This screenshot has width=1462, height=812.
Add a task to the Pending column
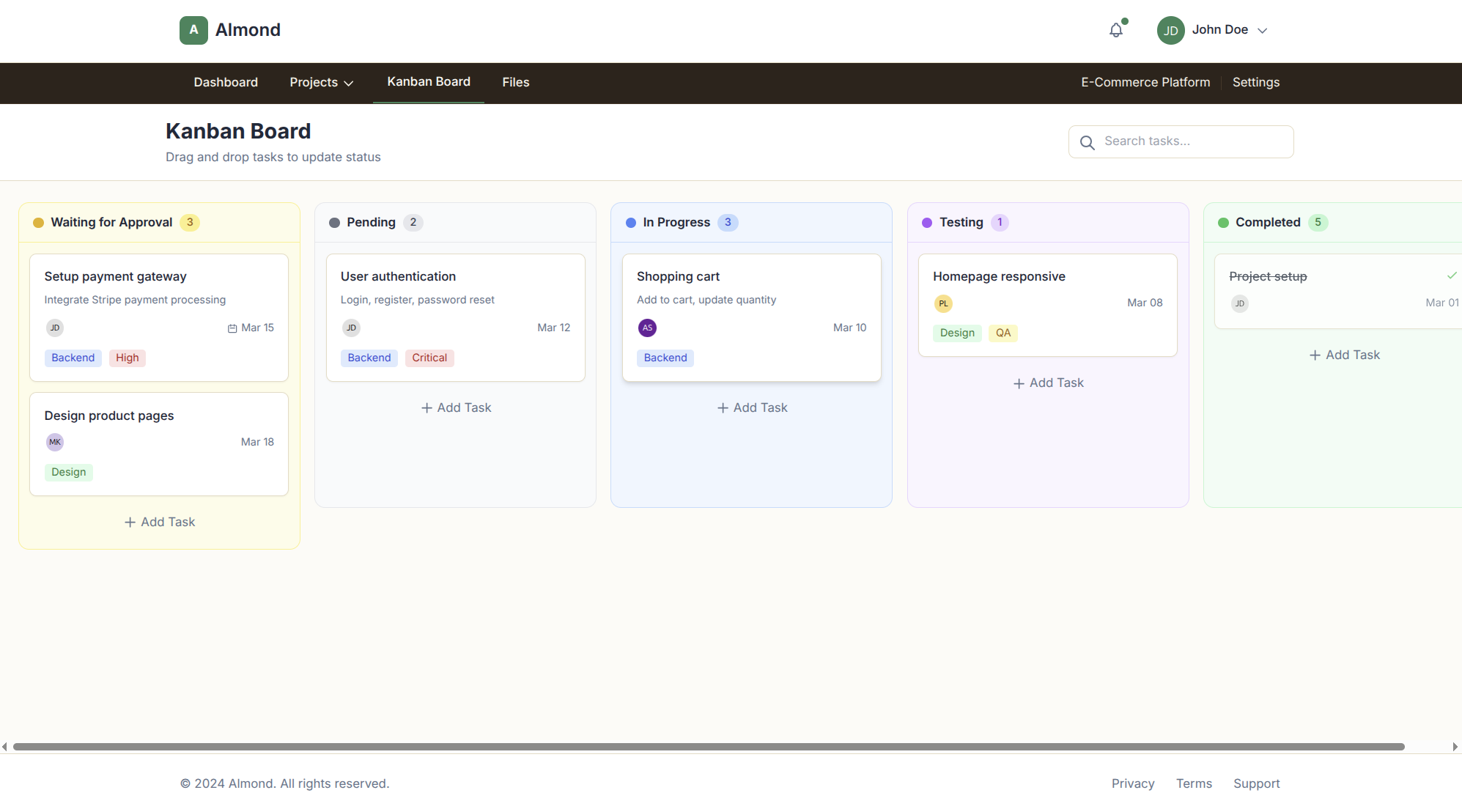point(455,407)
